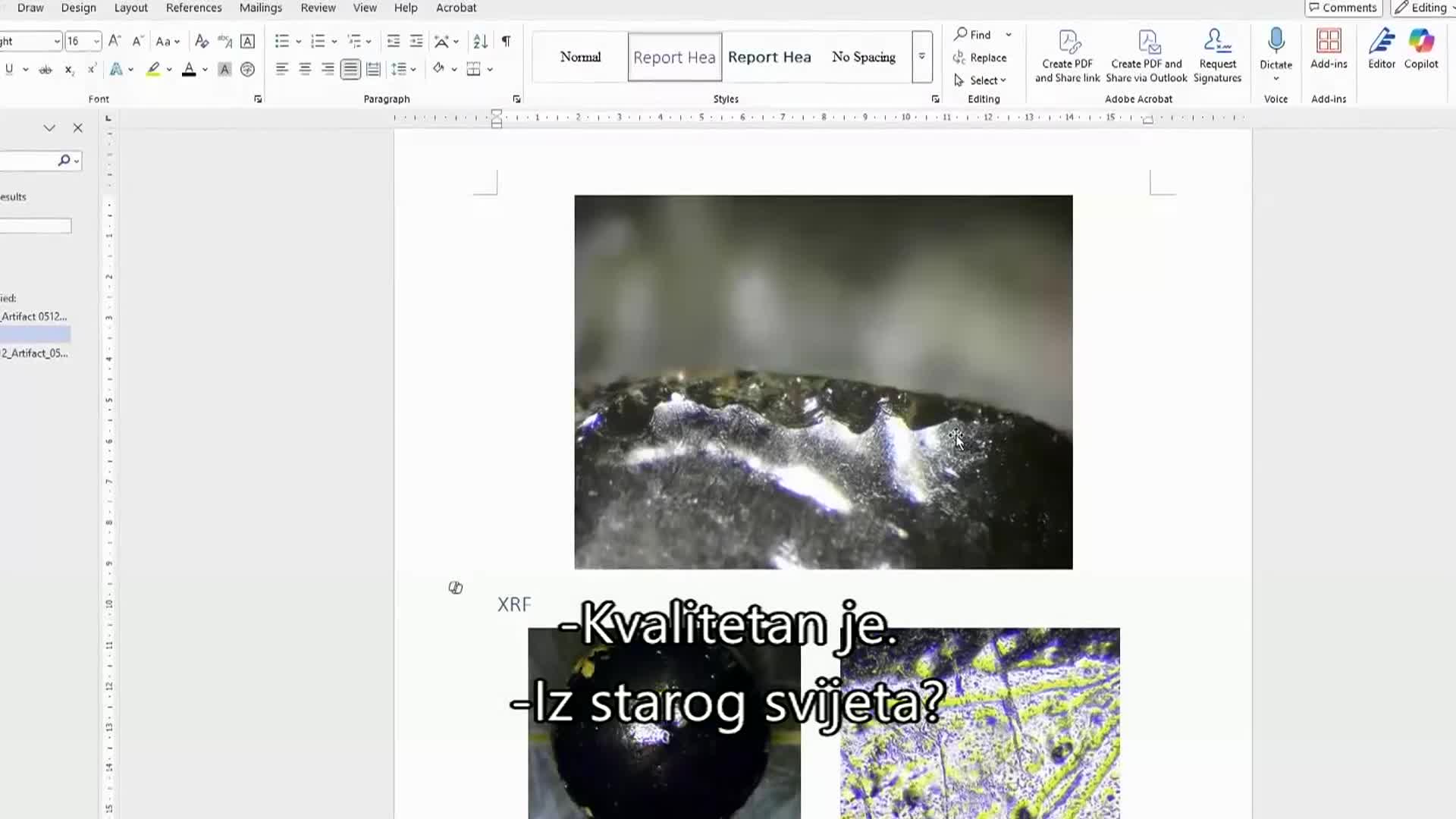
Task: Open the font size dropdown
Action: coord(96,41)
